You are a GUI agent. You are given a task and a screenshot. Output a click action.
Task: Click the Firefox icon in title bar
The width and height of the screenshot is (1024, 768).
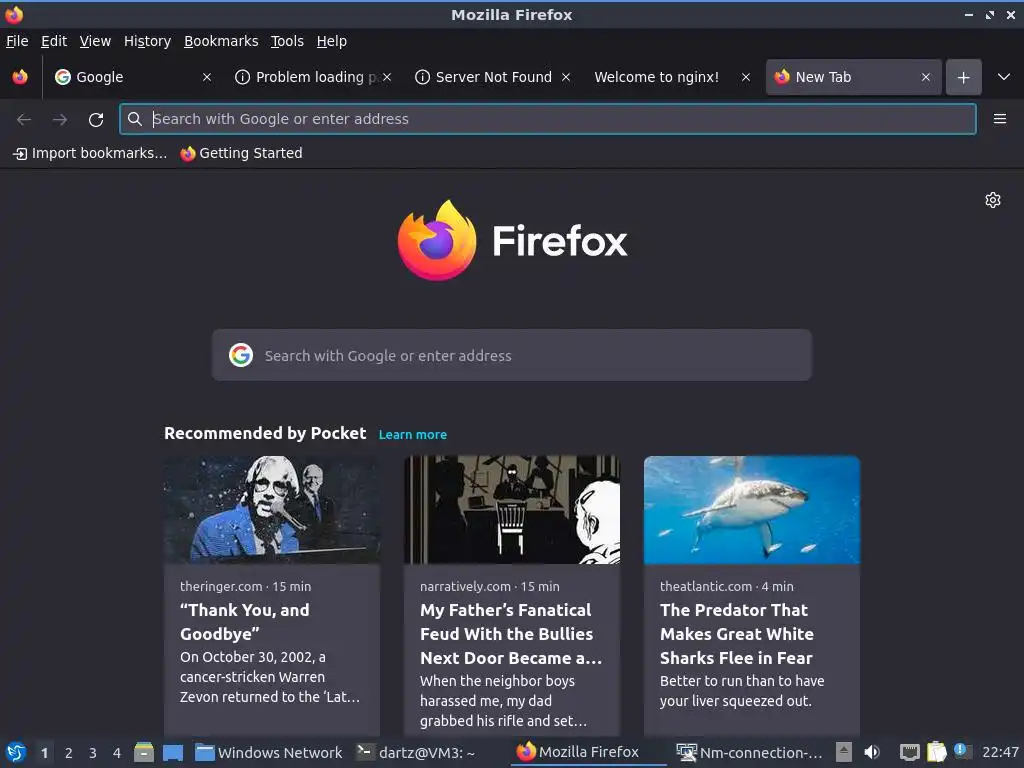(x=14, y=14)
